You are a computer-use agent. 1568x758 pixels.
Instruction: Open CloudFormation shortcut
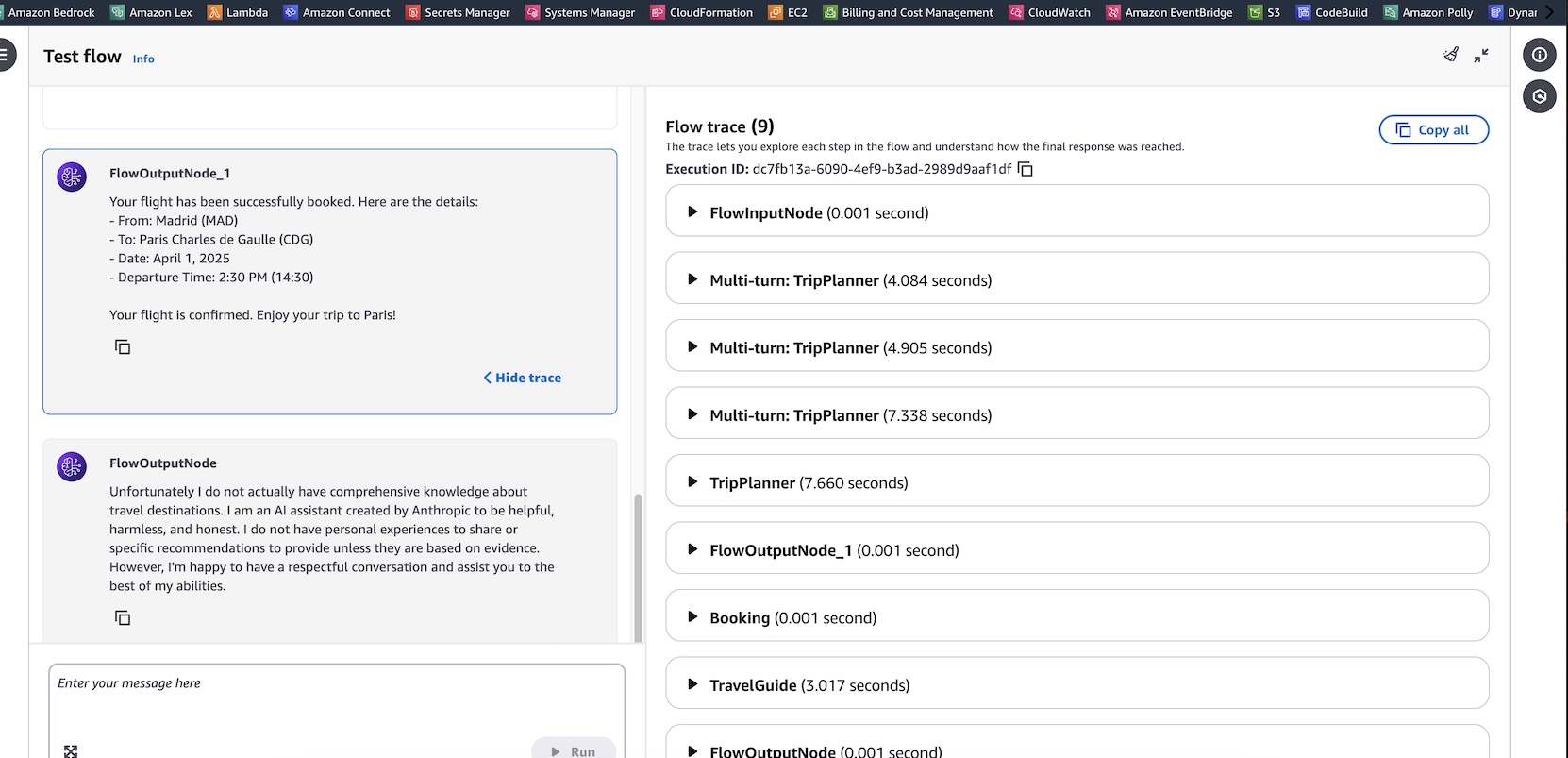click(x=701, y=12)
